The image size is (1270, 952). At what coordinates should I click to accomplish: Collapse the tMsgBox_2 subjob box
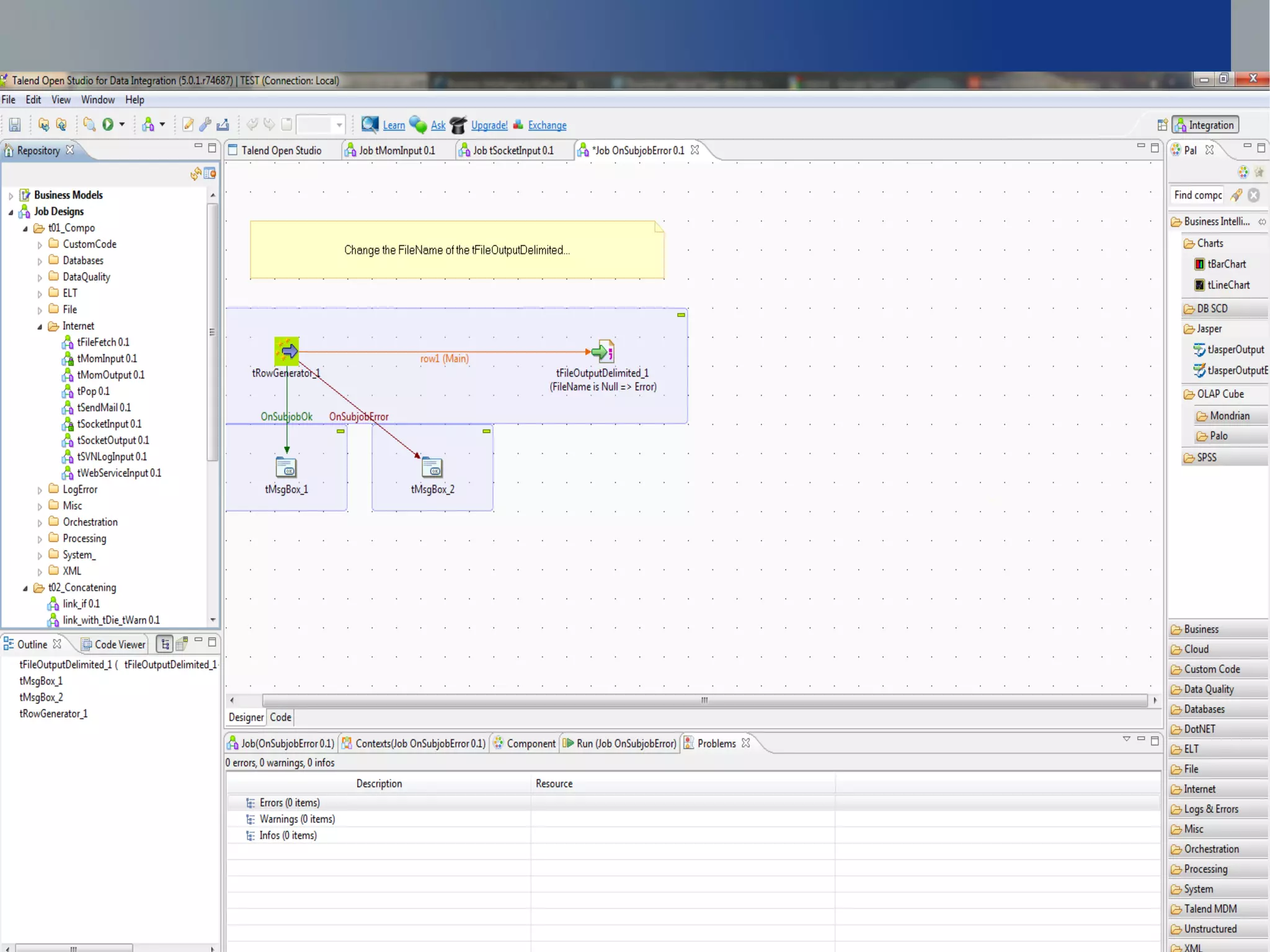point(487,431)
